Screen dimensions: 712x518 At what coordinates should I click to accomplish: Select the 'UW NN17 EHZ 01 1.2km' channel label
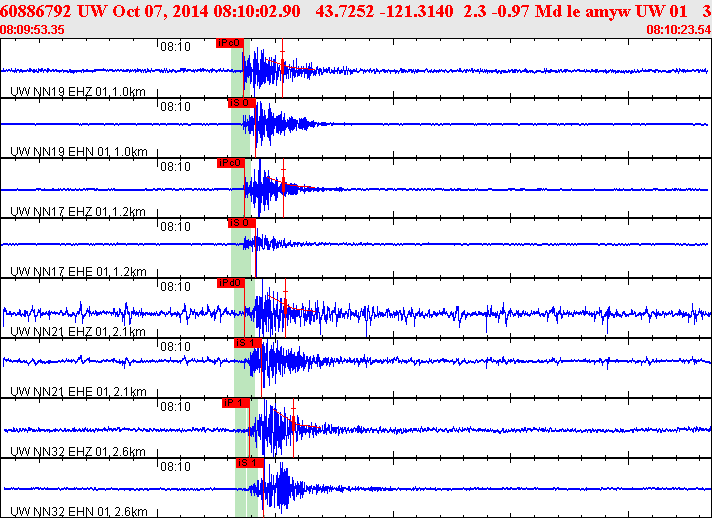[78, 212]
